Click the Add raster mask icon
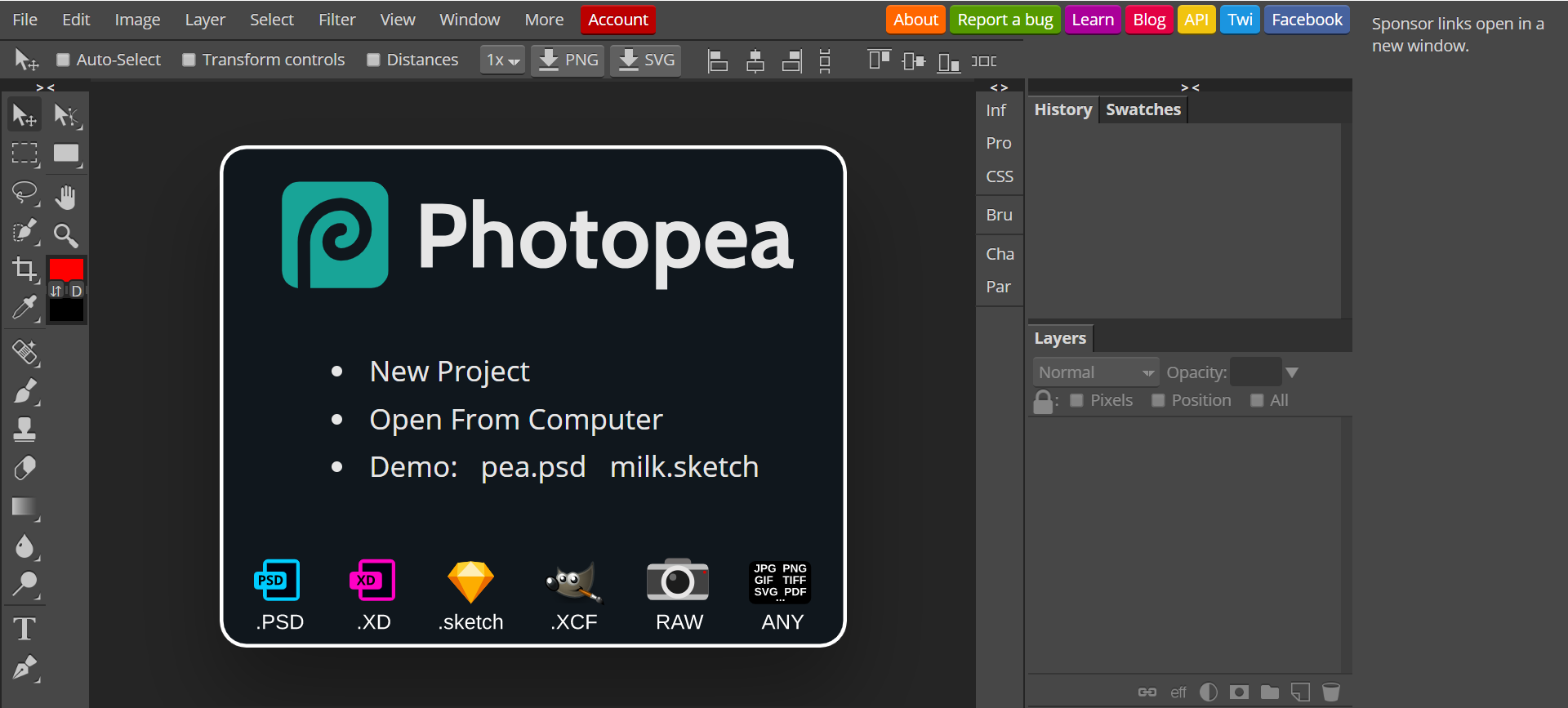This screenshot has width=1568, height=708. coord(1239,692)
